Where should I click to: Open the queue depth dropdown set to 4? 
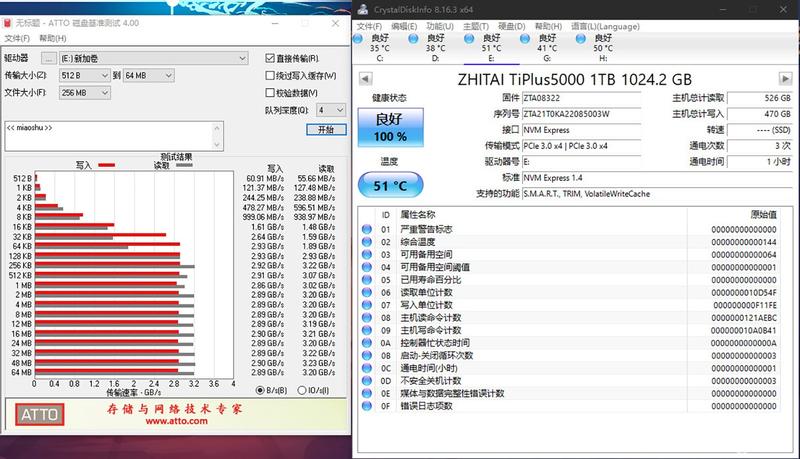pos(331,110)
